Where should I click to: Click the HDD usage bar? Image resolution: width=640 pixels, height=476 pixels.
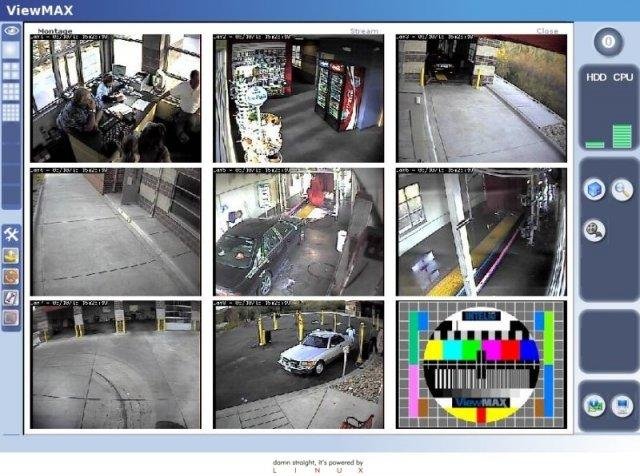pyautogui.click(x=595, y=144)
